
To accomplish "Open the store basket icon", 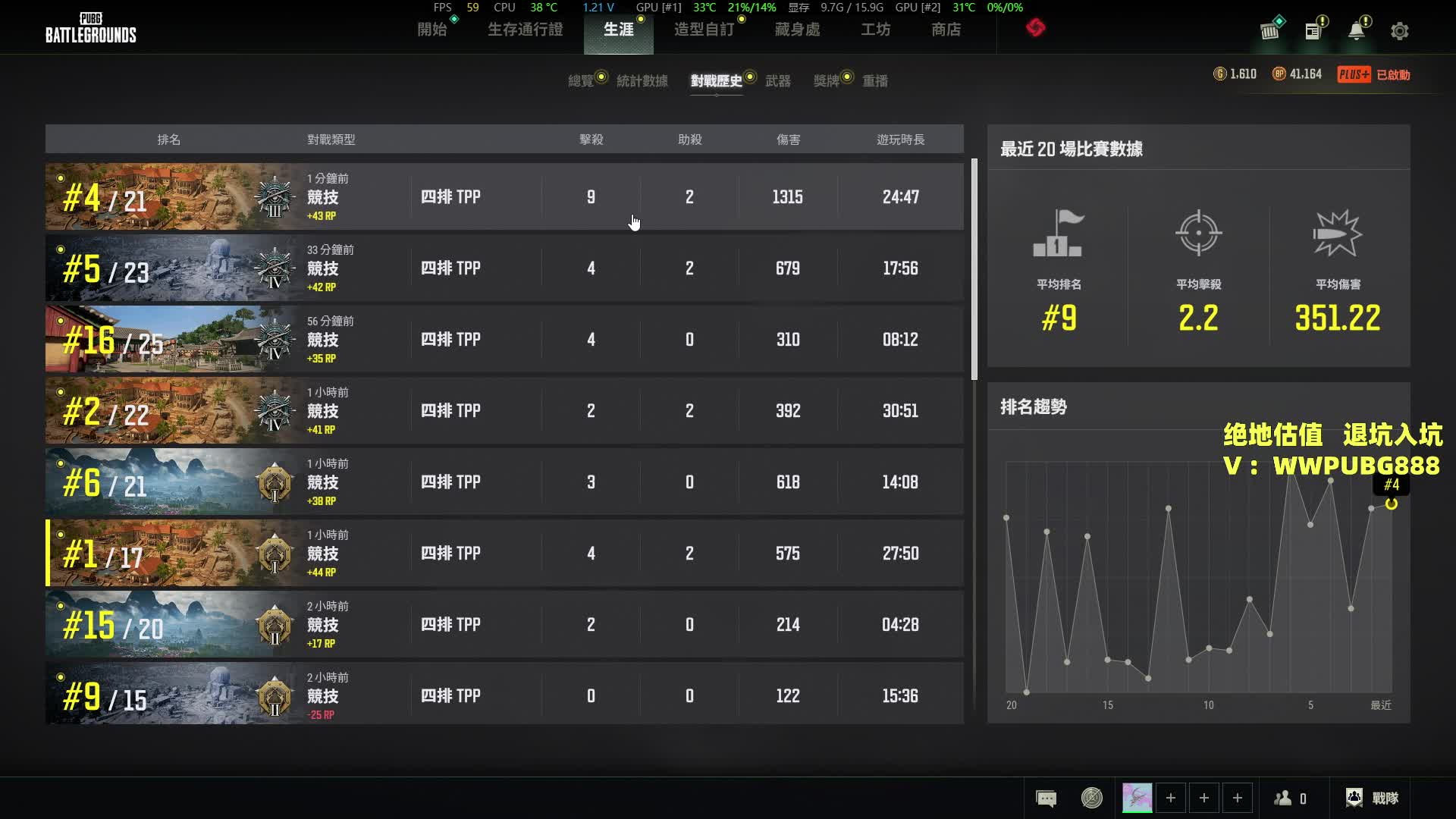I will tap(1269, 31).
